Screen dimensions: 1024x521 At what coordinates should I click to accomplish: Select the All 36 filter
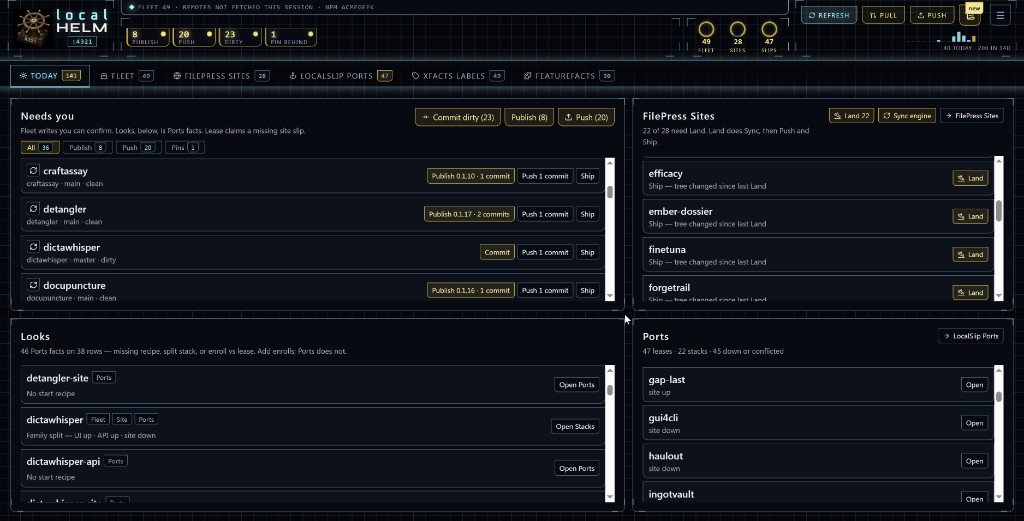pos(40,148)
